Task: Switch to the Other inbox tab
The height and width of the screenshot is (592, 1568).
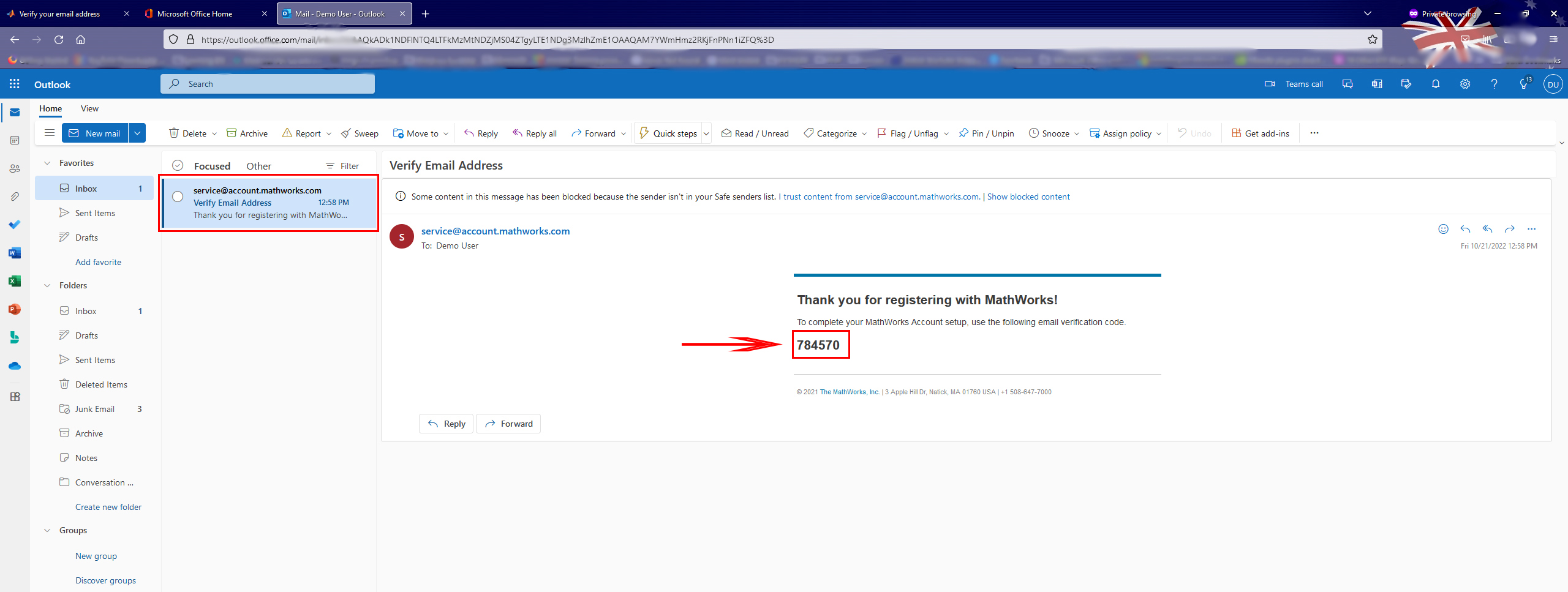Action: point(258,166)
